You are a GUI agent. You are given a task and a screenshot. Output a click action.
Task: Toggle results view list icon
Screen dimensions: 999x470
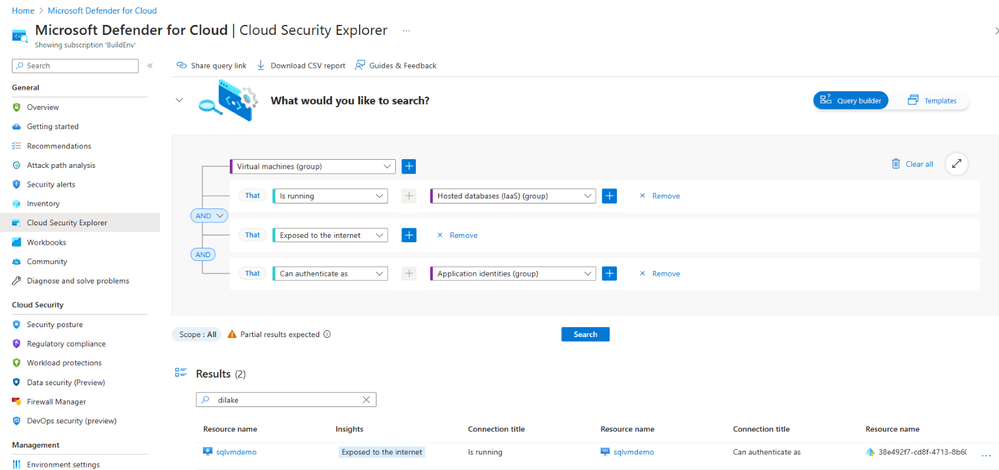click(180, 373)
